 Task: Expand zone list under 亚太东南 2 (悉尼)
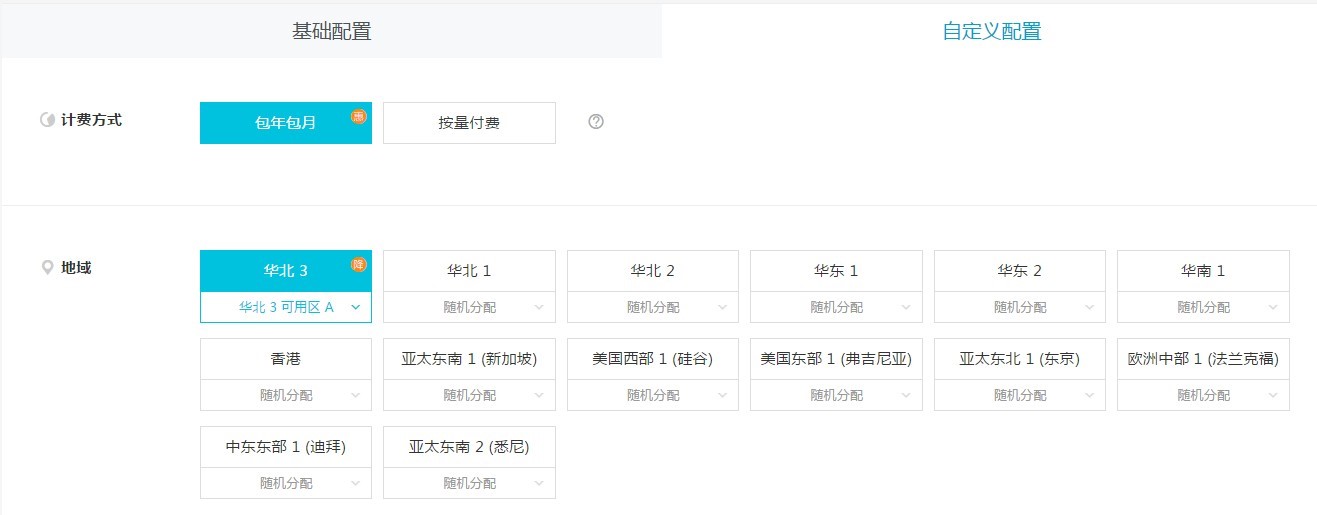coord(469,483)
